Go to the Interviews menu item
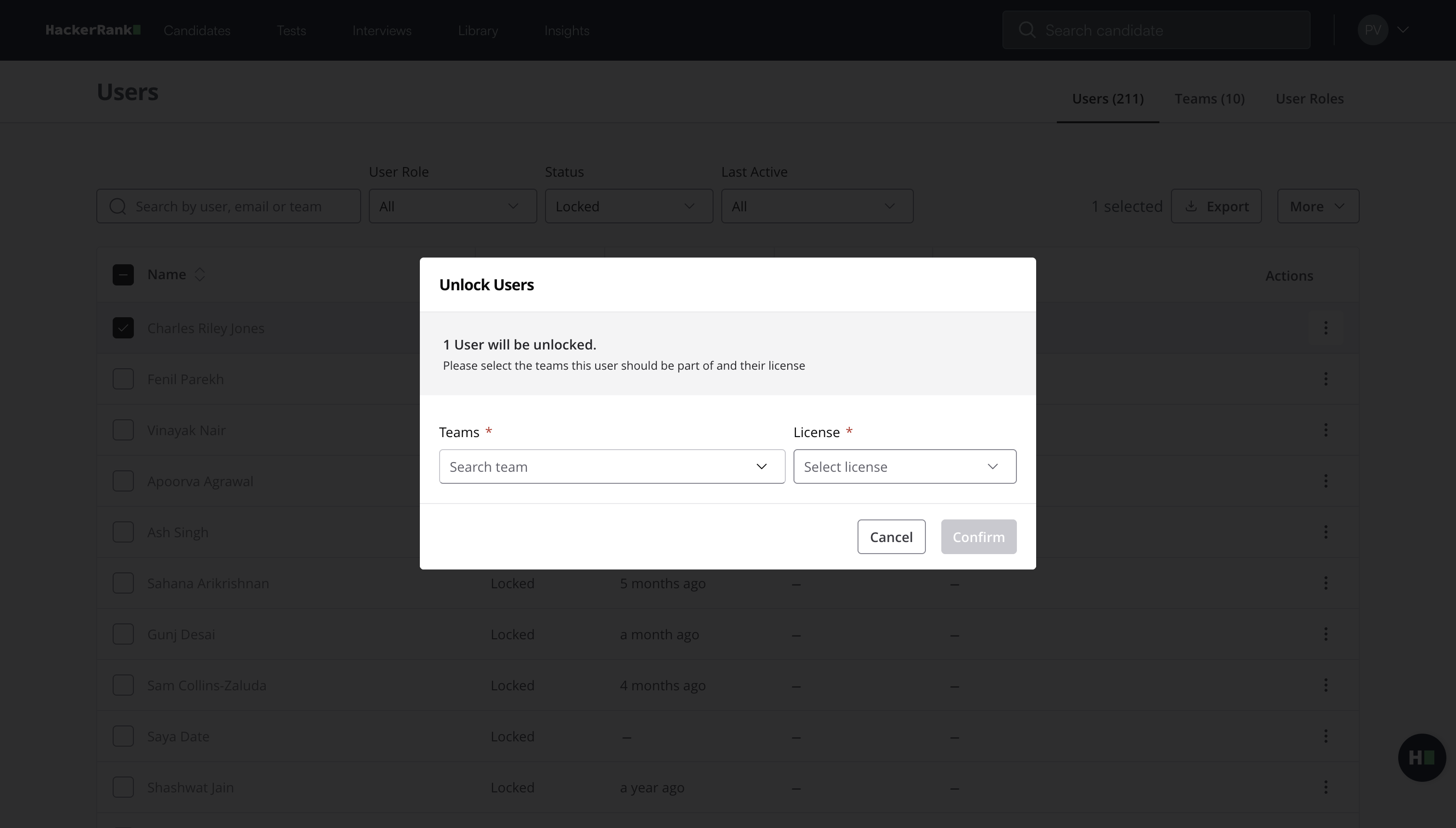 click(382, 31)
